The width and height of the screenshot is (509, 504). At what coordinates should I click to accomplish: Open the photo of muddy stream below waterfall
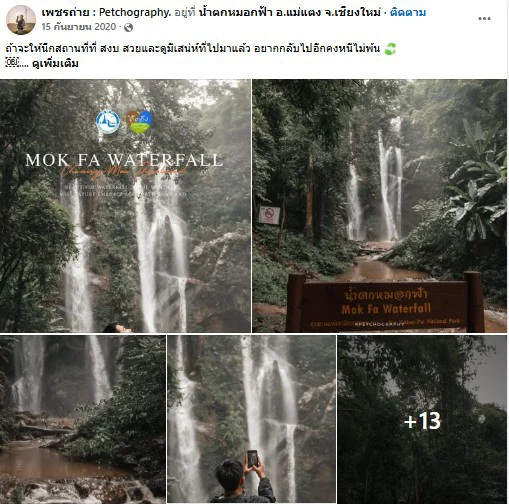(83, 419)
